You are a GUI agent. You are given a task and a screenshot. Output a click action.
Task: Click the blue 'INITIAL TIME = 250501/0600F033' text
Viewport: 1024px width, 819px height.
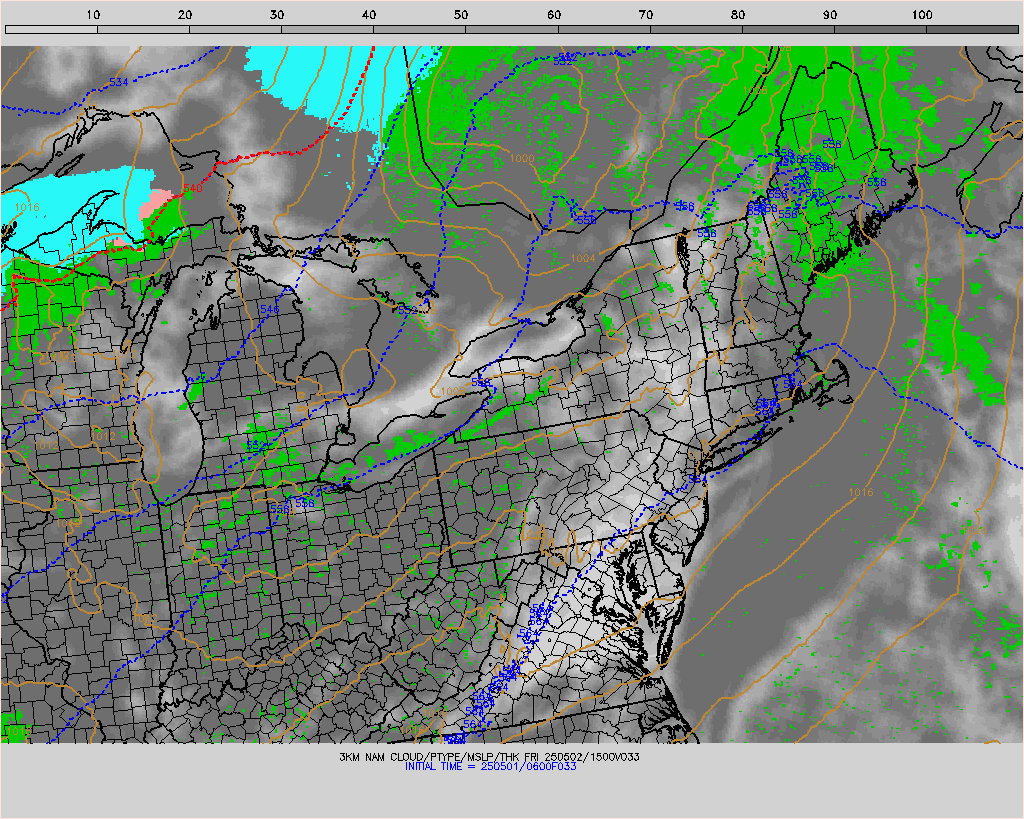tap(490, 766)
